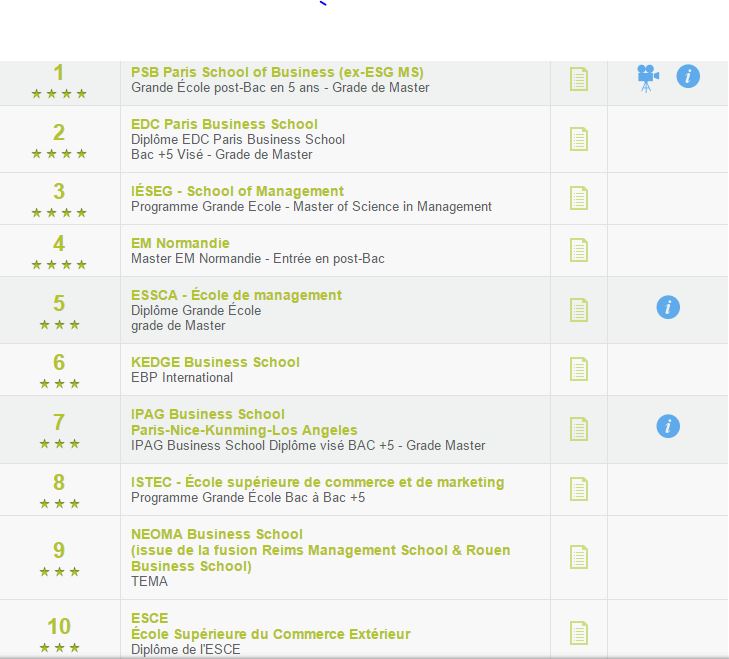Open the EM Normandie link
Screen dimensions: 729x659
click(180, 243)
